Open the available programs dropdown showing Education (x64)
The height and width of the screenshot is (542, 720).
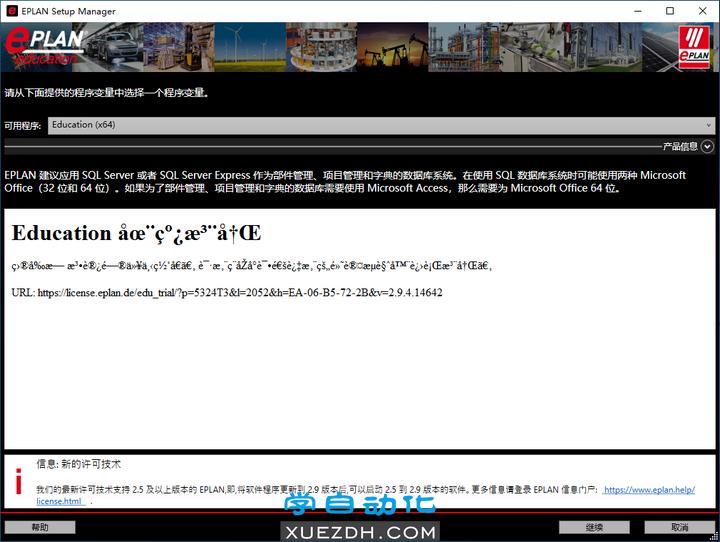381,125
